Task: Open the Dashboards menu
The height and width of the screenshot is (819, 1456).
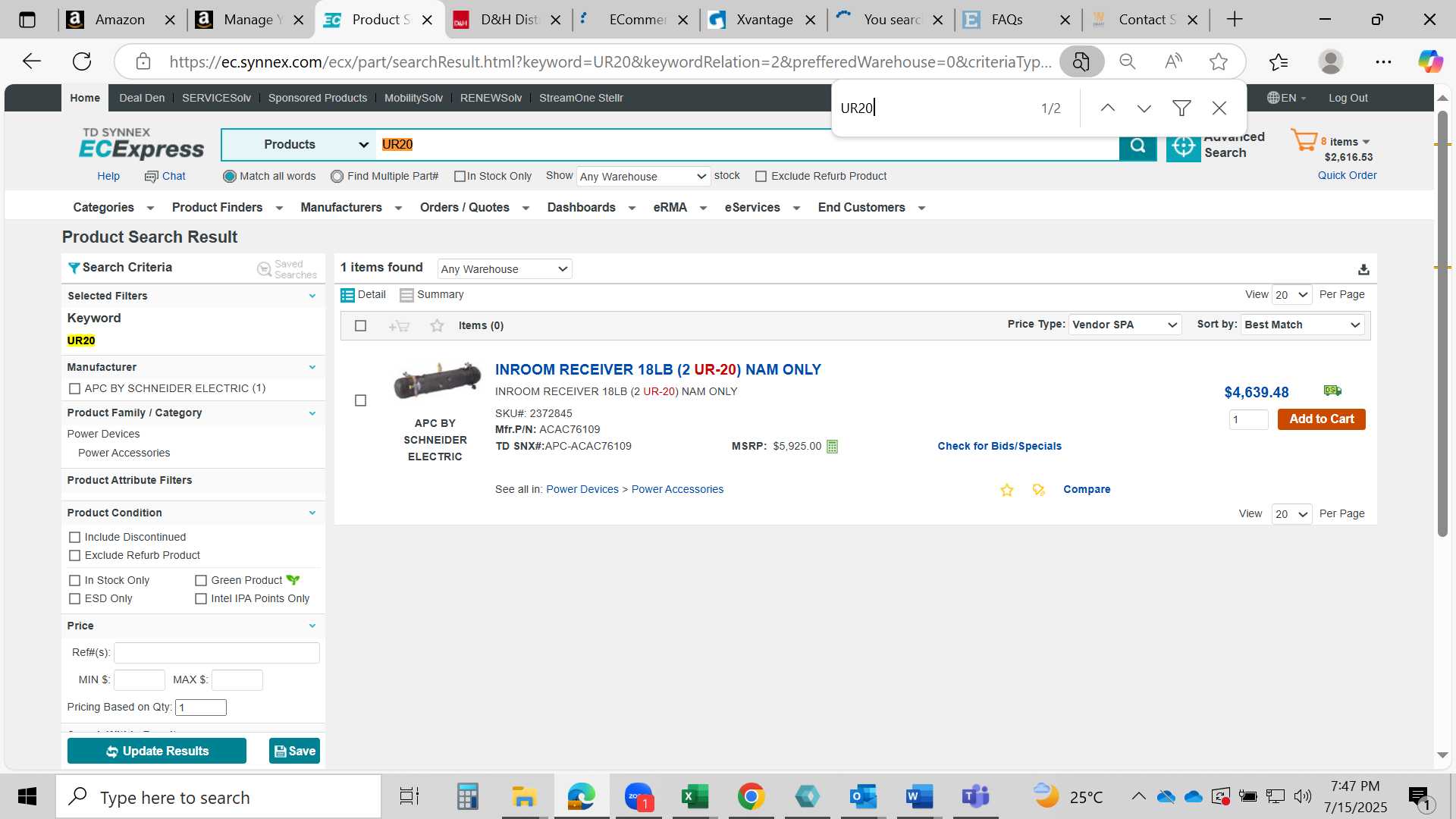Action: point(591,208)
